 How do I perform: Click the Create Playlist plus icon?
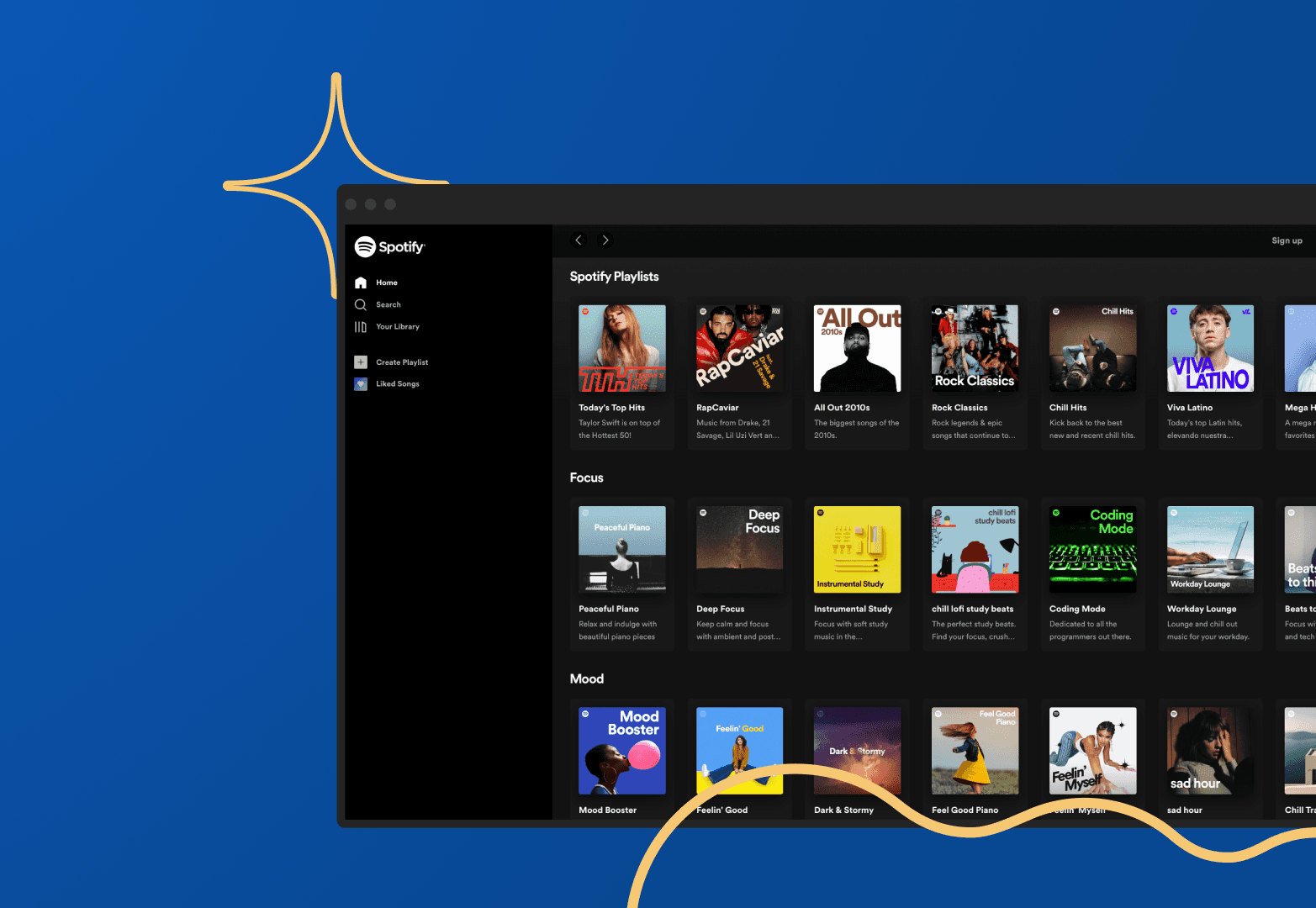pyautogui.click(x=361, y=362)
